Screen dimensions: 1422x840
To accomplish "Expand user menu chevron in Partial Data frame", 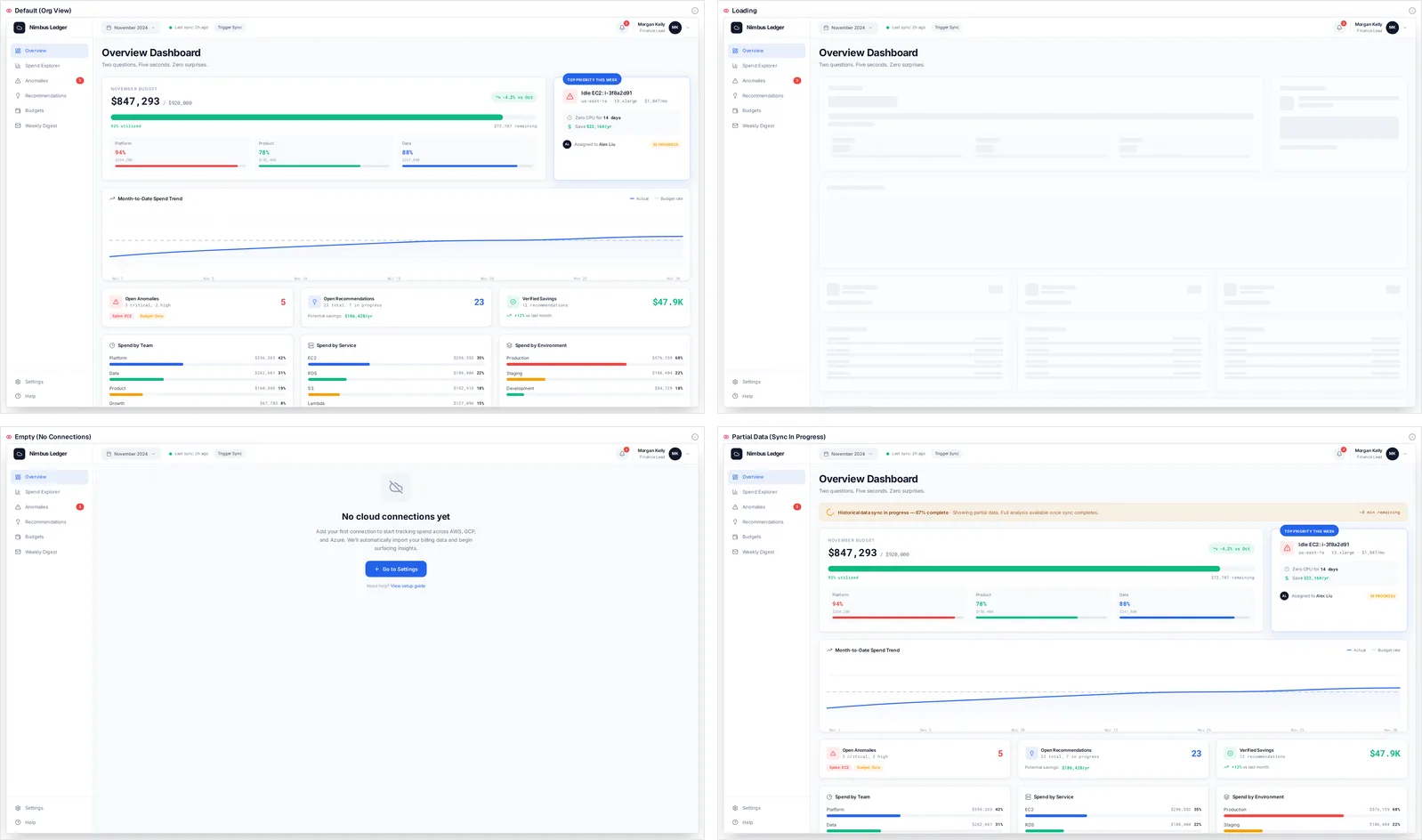I will point(1405,454).
